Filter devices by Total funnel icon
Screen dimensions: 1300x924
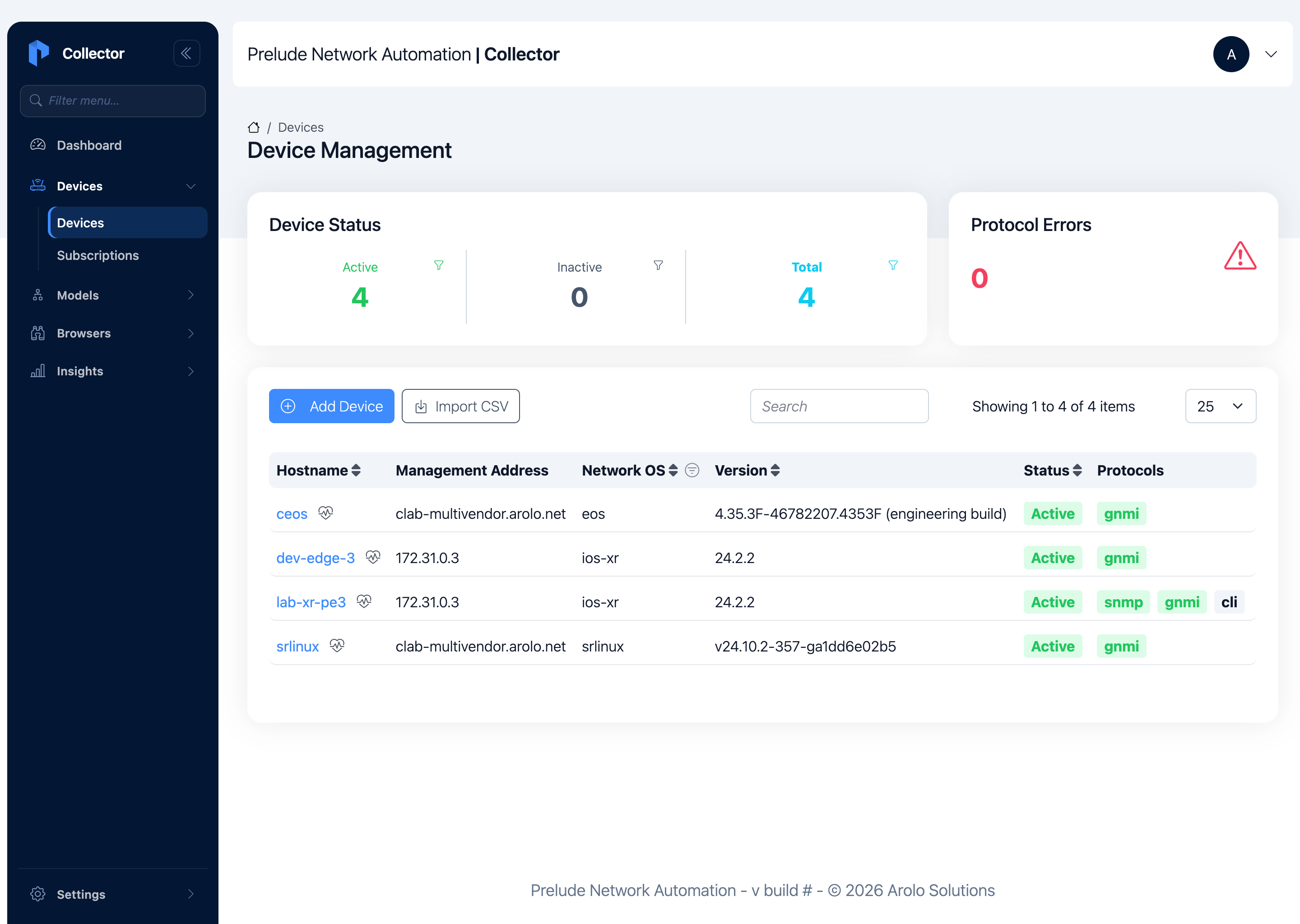893,266
